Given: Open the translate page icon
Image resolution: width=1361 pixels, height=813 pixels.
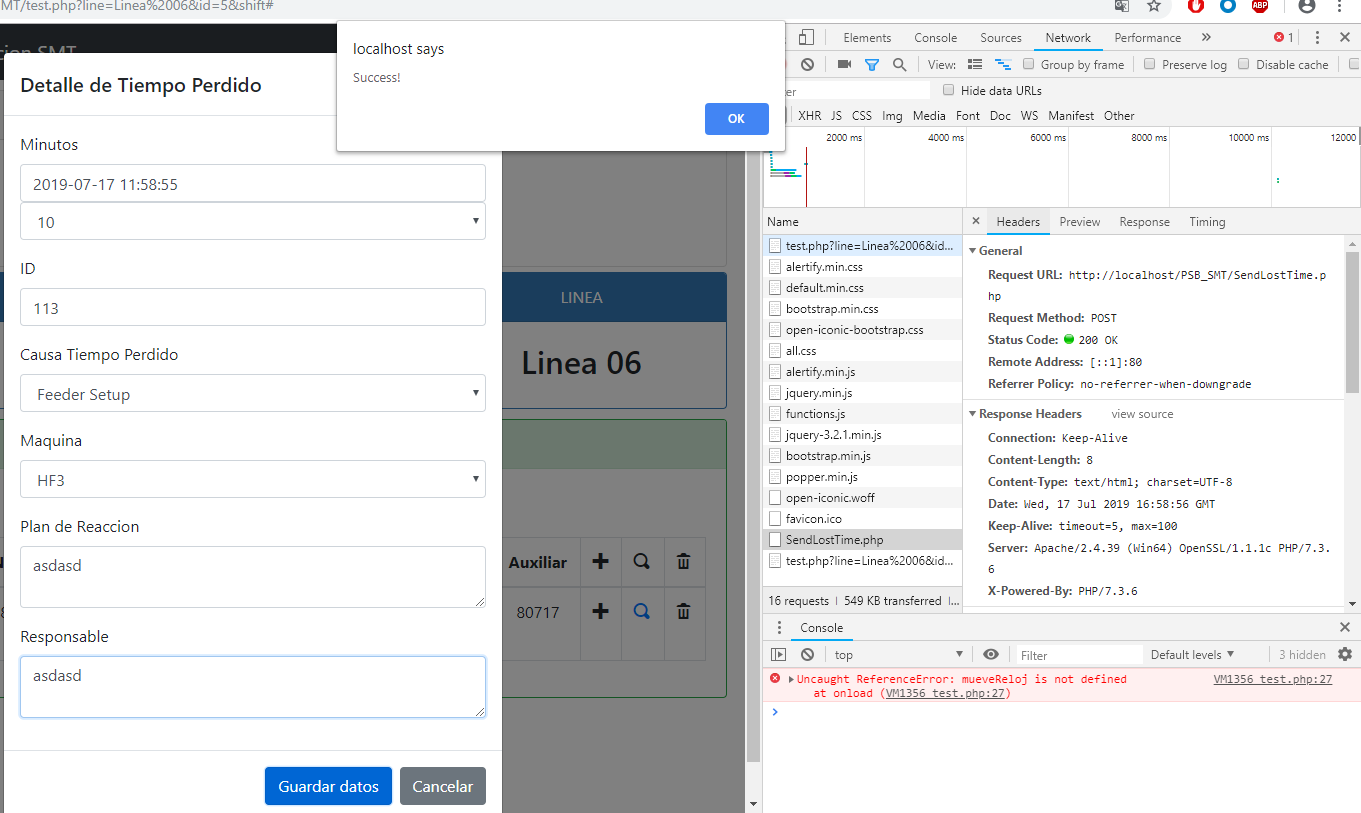Looking at the screenshot, I should pos(1123,6).
